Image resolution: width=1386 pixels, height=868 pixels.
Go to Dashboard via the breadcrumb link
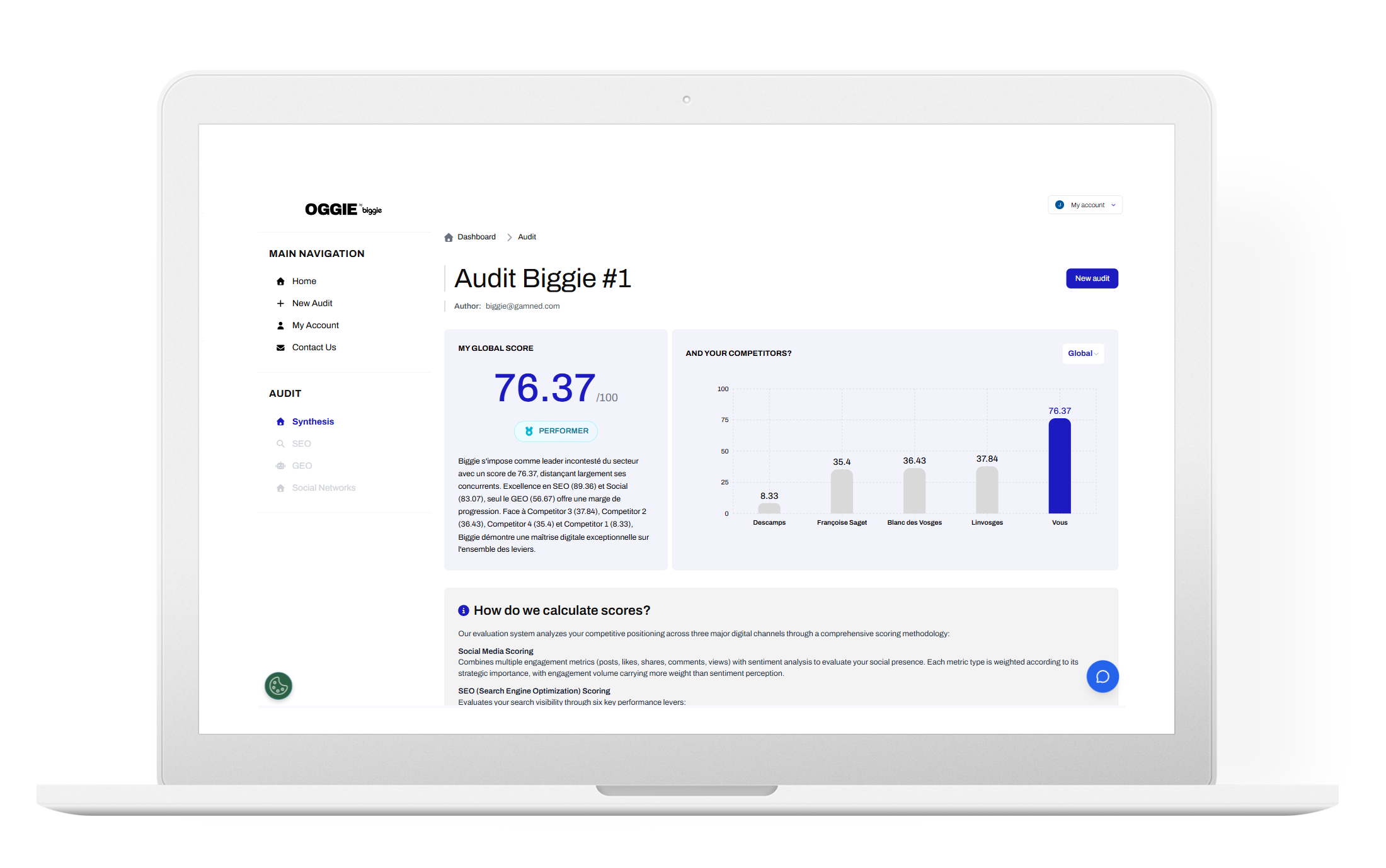[476, 237]
